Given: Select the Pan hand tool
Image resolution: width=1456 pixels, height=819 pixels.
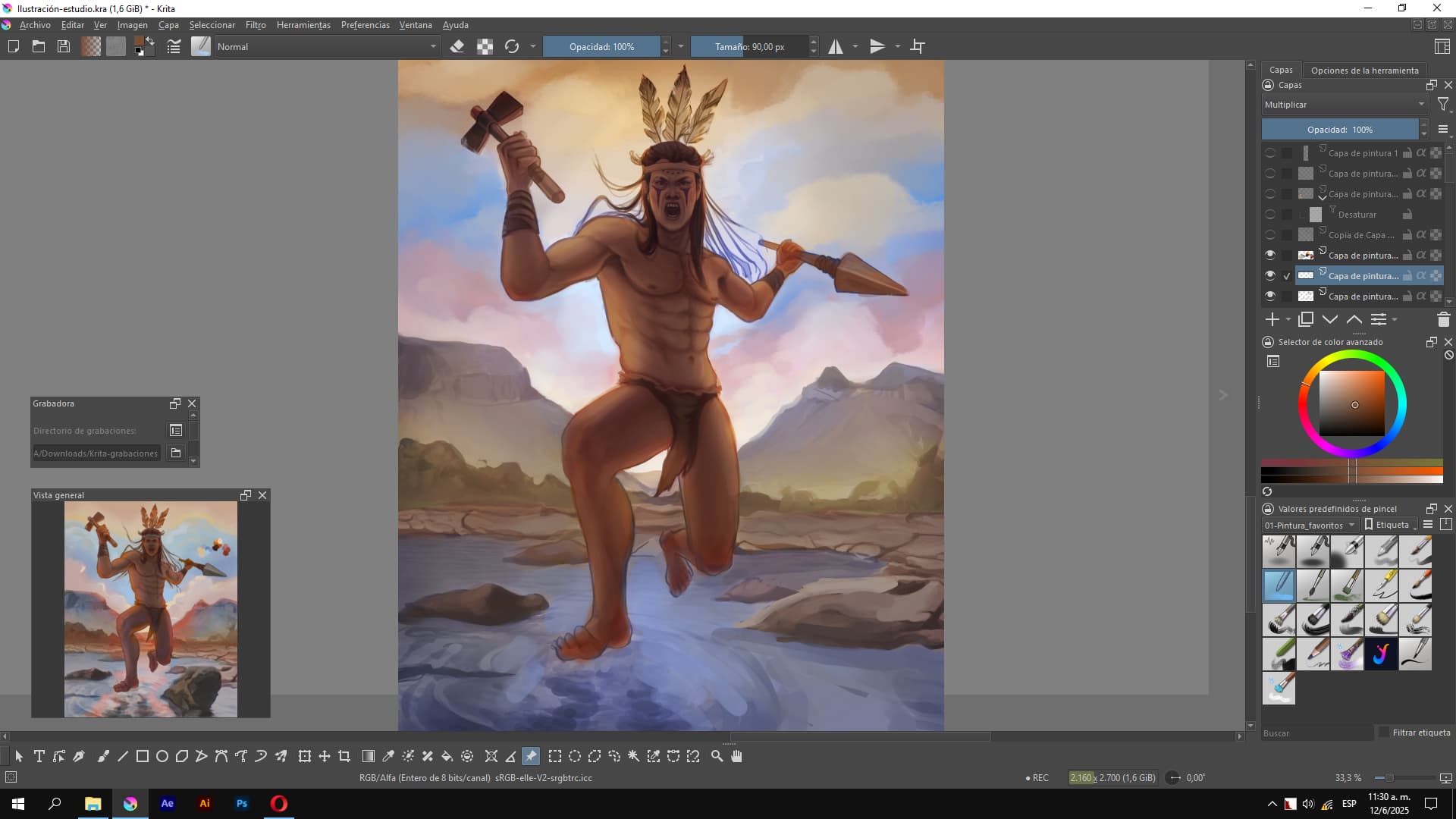Looking at the screenshot, I should pos(736,756).
